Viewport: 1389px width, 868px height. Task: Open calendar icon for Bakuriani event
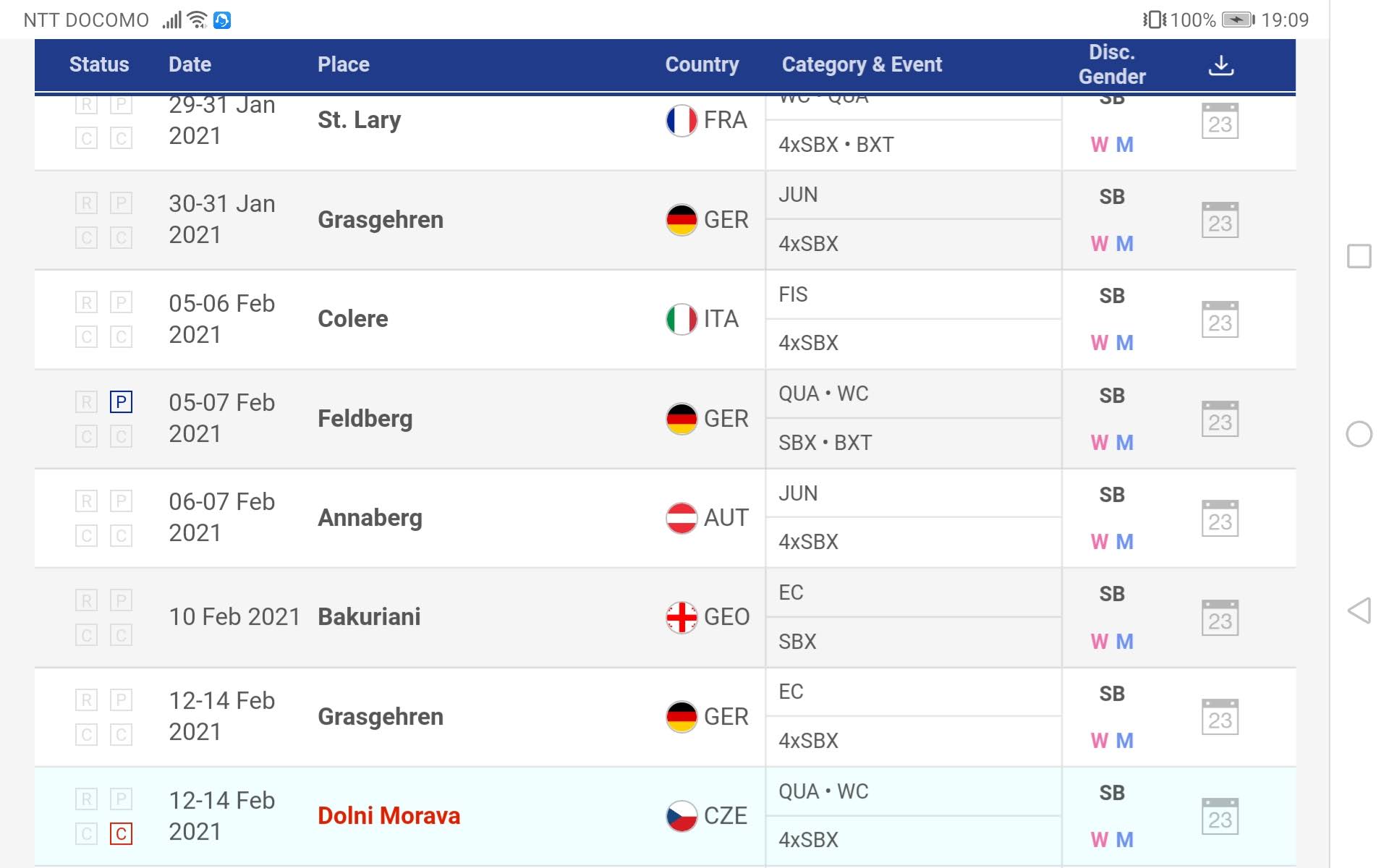pyautogui.click(x=1220, y=618)
